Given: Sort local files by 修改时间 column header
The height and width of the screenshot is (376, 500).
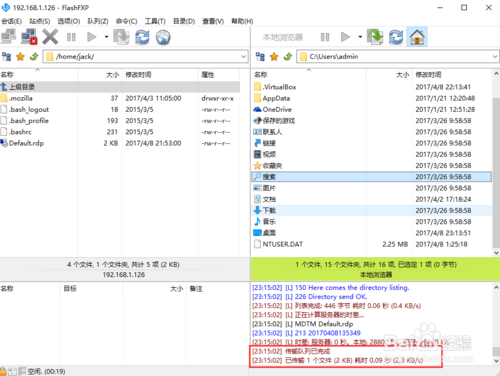Looking at the screenshot, I should (x=452, y=75).
